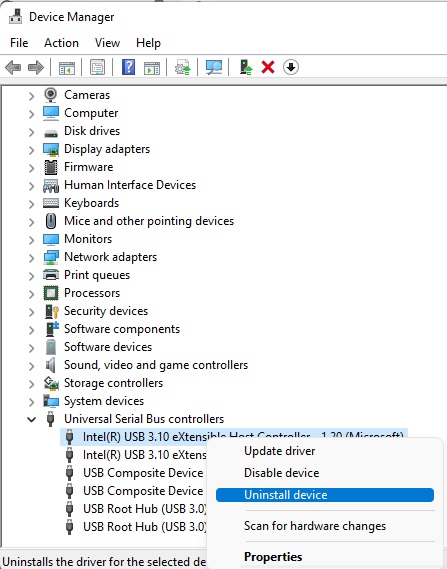Click the Keyboards icon
Viewport: 447px width, 569px height.
click(x=51, y=203)
